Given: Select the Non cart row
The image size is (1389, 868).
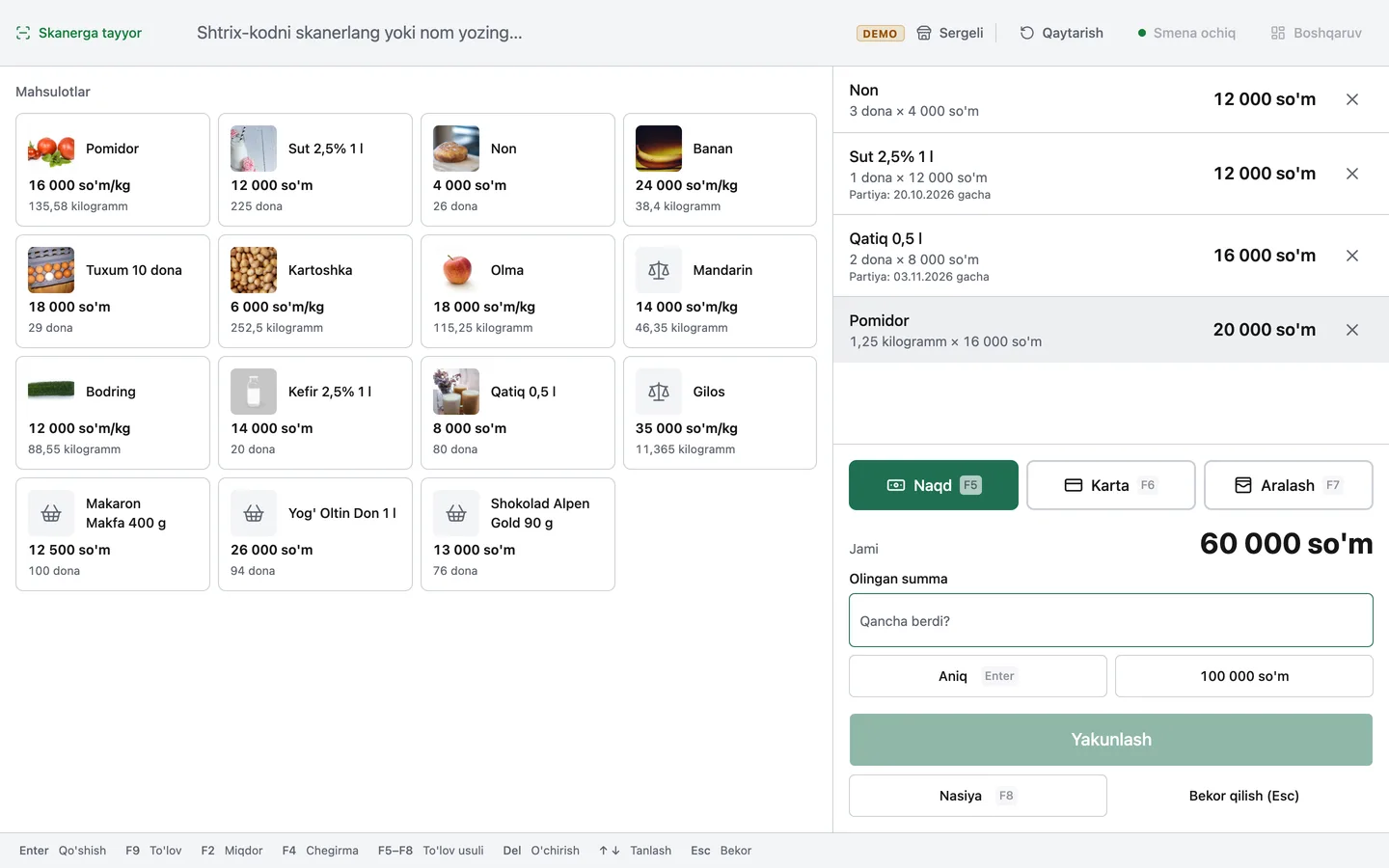Looking at the screenshot, I should pyautogui.click(x=1111, y=99).
